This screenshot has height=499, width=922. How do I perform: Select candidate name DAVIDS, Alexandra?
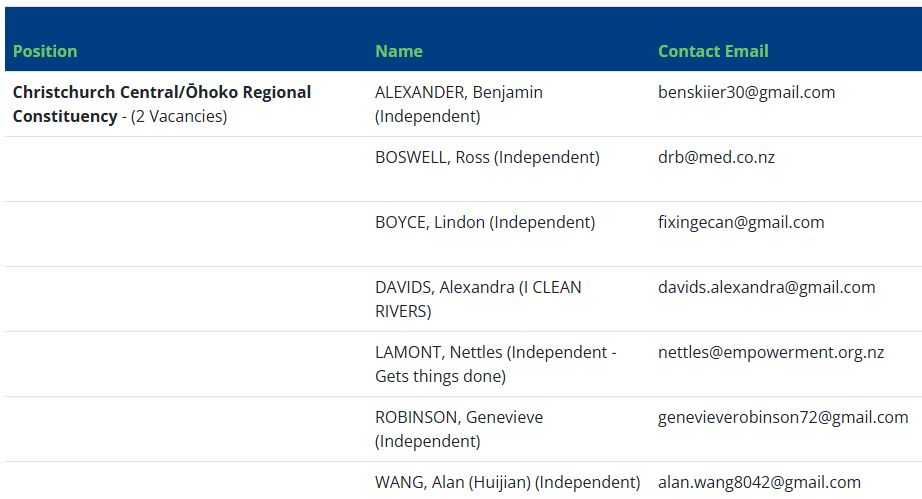point(445,287)
